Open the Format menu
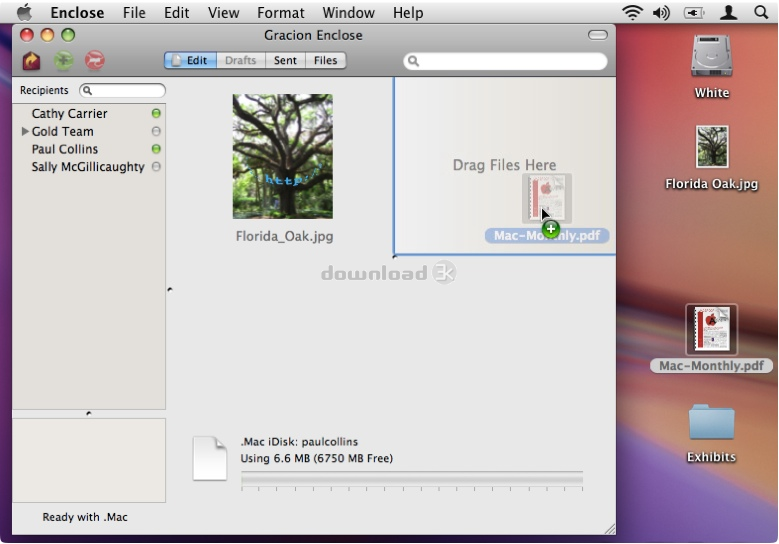Screen dimensions: 779x544 [x=281, y=12]
